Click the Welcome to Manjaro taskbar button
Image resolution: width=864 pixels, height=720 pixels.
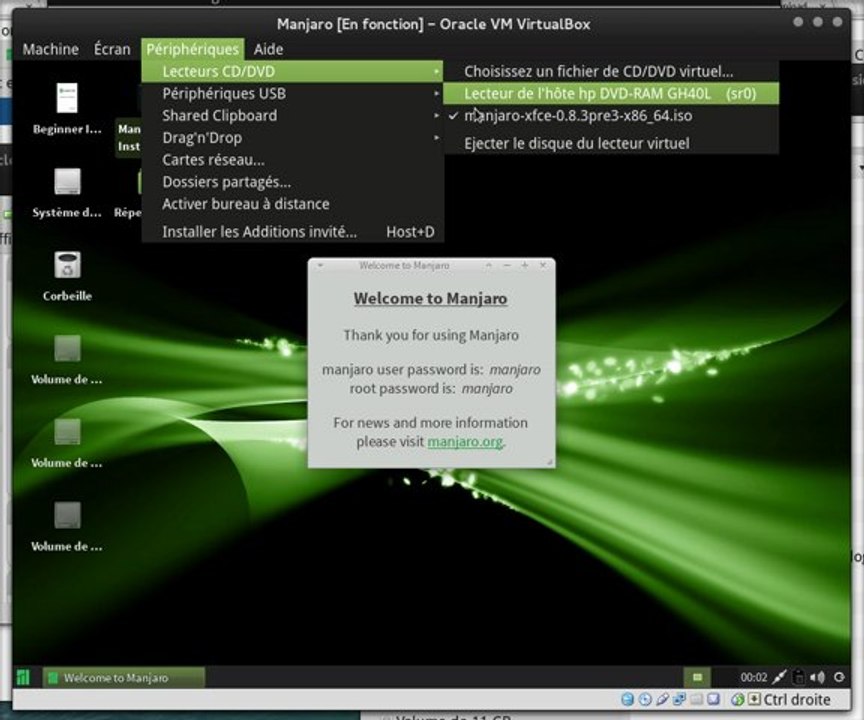(123, 678)
